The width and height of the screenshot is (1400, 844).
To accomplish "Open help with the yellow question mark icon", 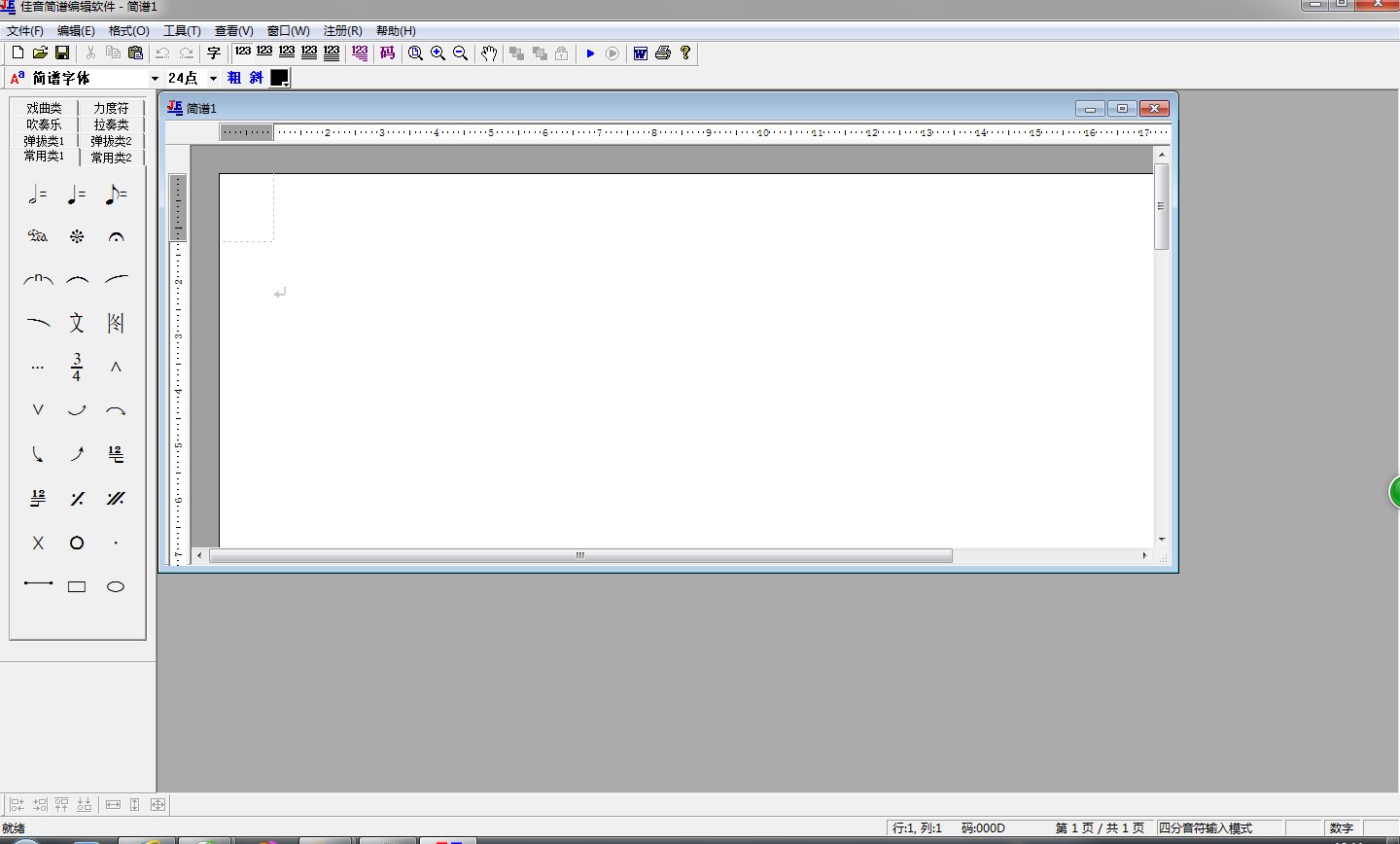I will point(685,53).
